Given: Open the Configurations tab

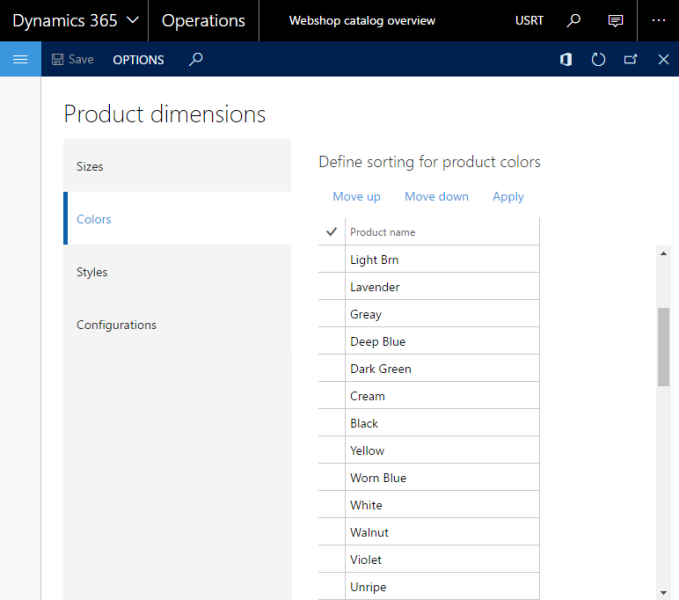Looking at the screenshot, I should (x=177, y=325).
